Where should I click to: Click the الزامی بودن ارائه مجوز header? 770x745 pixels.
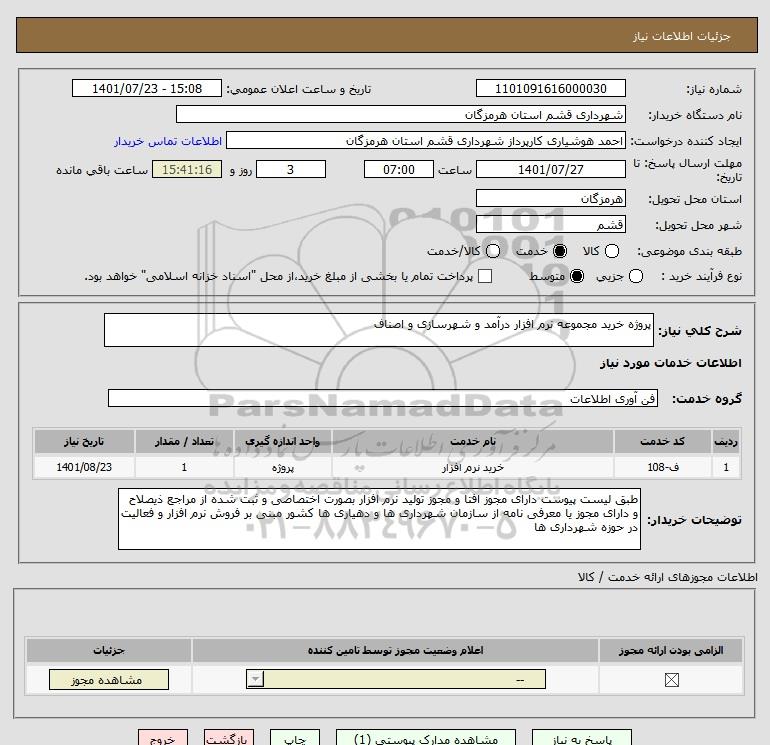pyautogui.click(x=671, y=650)
